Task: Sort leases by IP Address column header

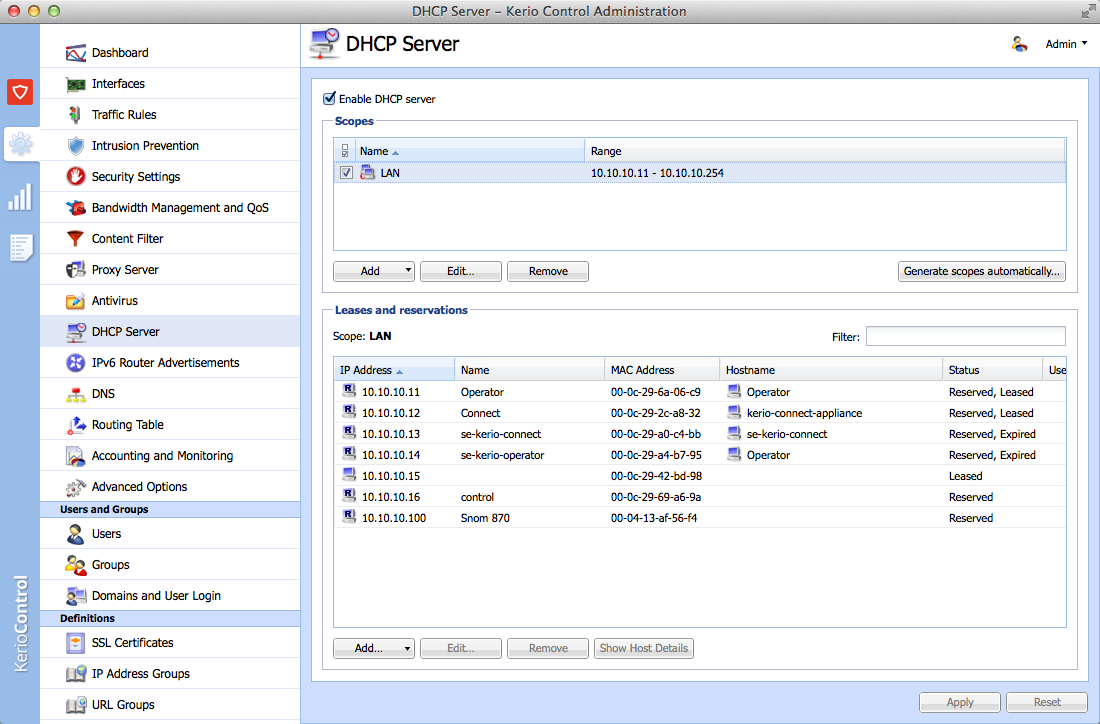Action: tap(394, 370)
